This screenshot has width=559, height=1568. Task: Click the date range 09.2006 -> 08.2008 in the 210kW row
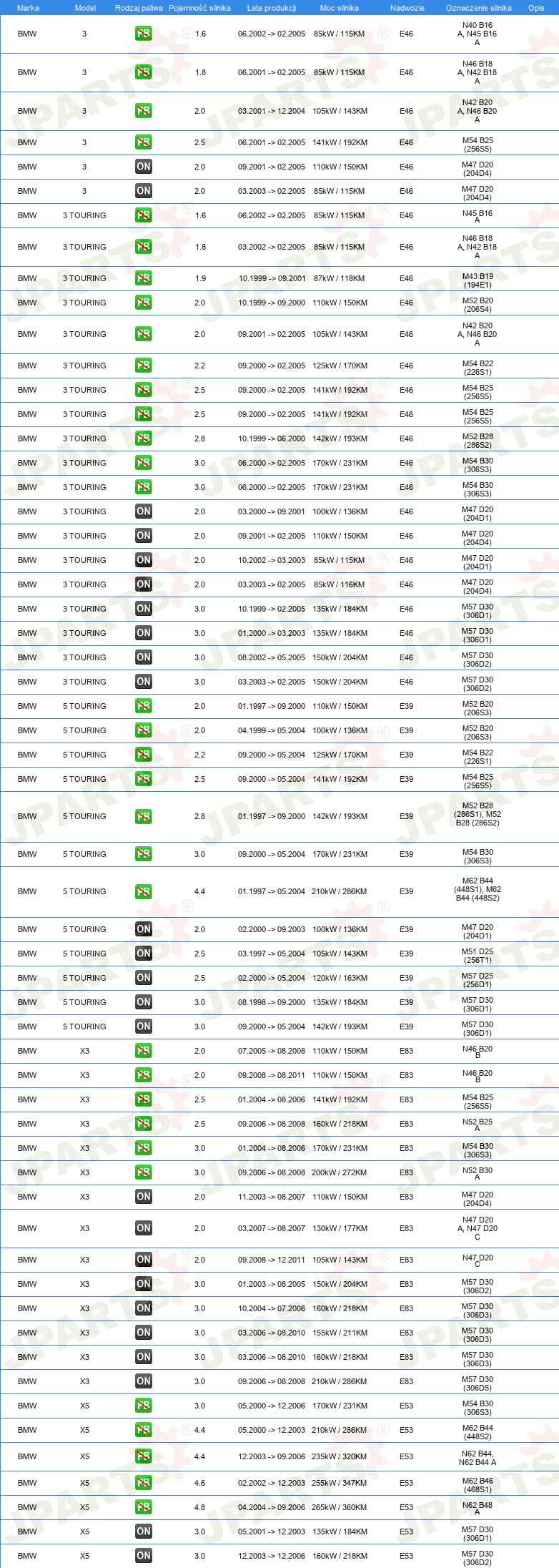pyautogui.click(x=272, y=1381)
